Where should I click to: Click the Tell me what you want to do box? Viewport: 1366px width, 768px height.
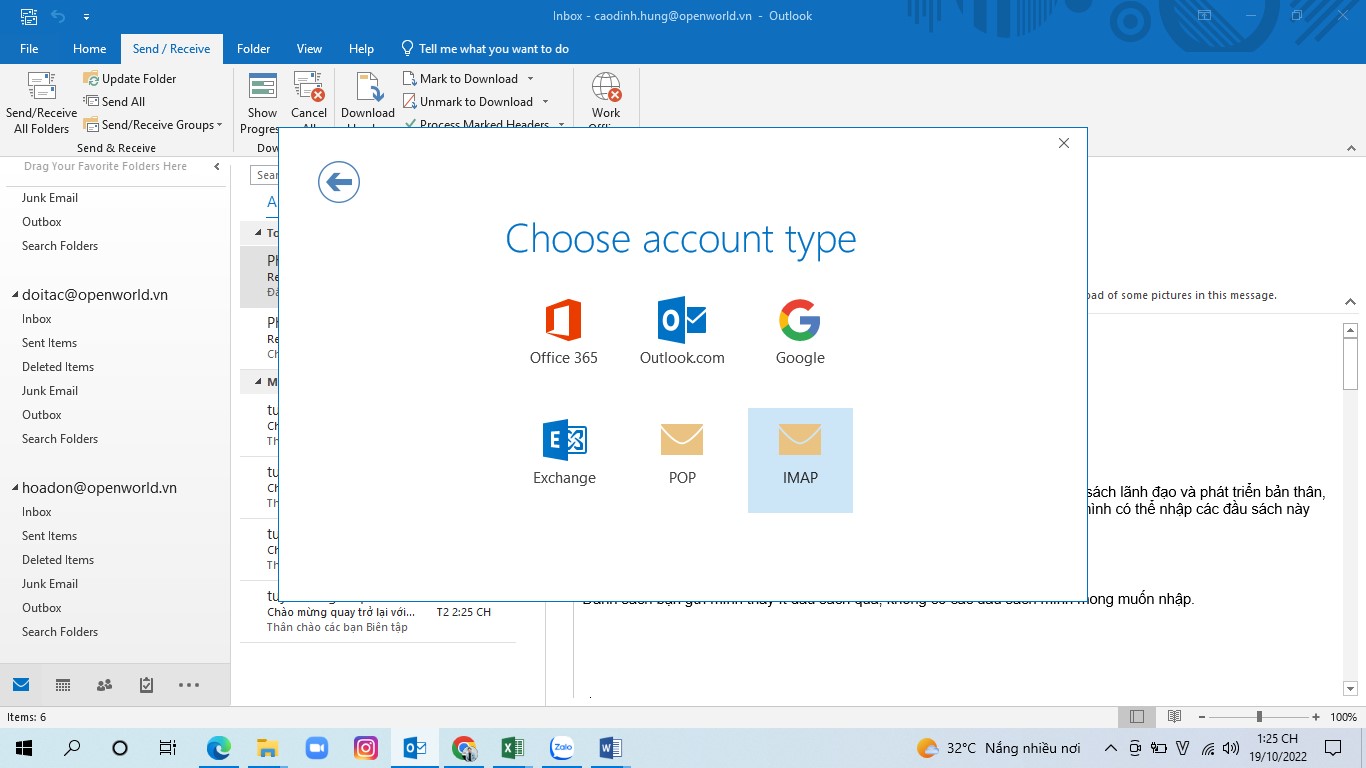485,48
